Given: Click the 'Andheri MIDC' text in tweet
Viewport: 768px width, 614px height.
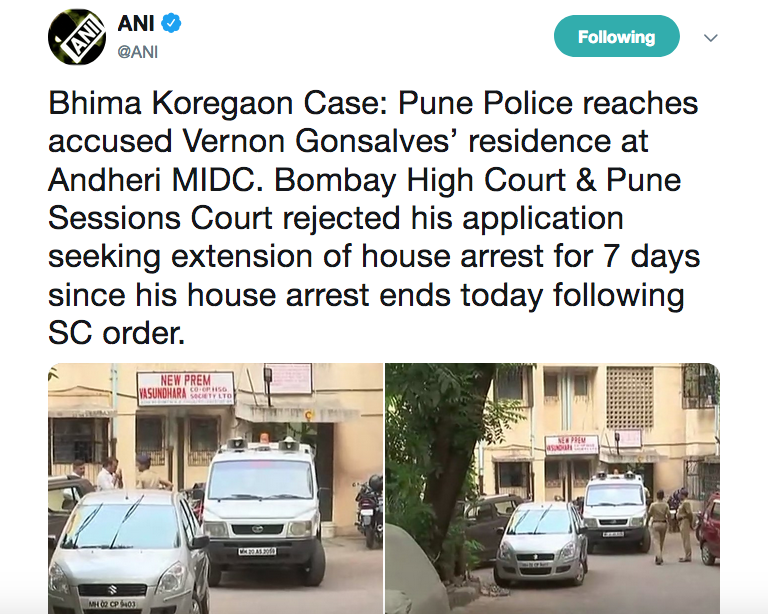Looking at the screenshot, I should point(152,180).
